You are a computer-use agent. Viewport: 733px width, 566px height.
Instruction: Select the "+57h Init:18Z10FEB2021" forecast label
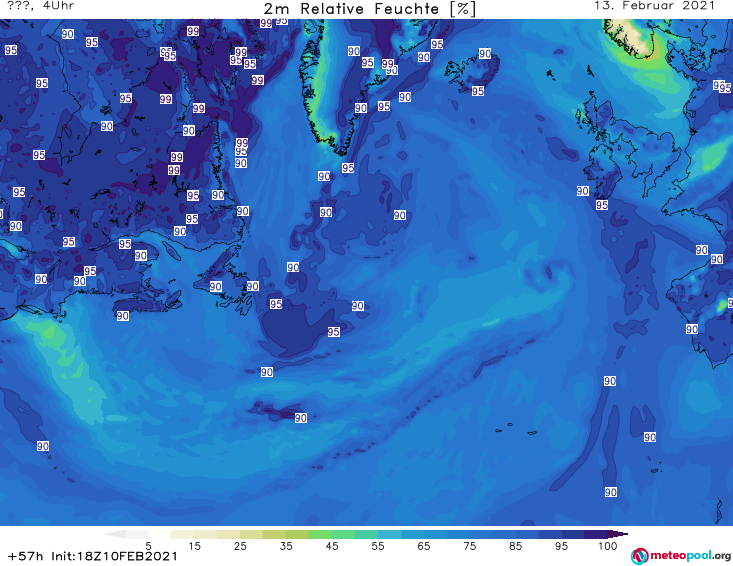93,556
